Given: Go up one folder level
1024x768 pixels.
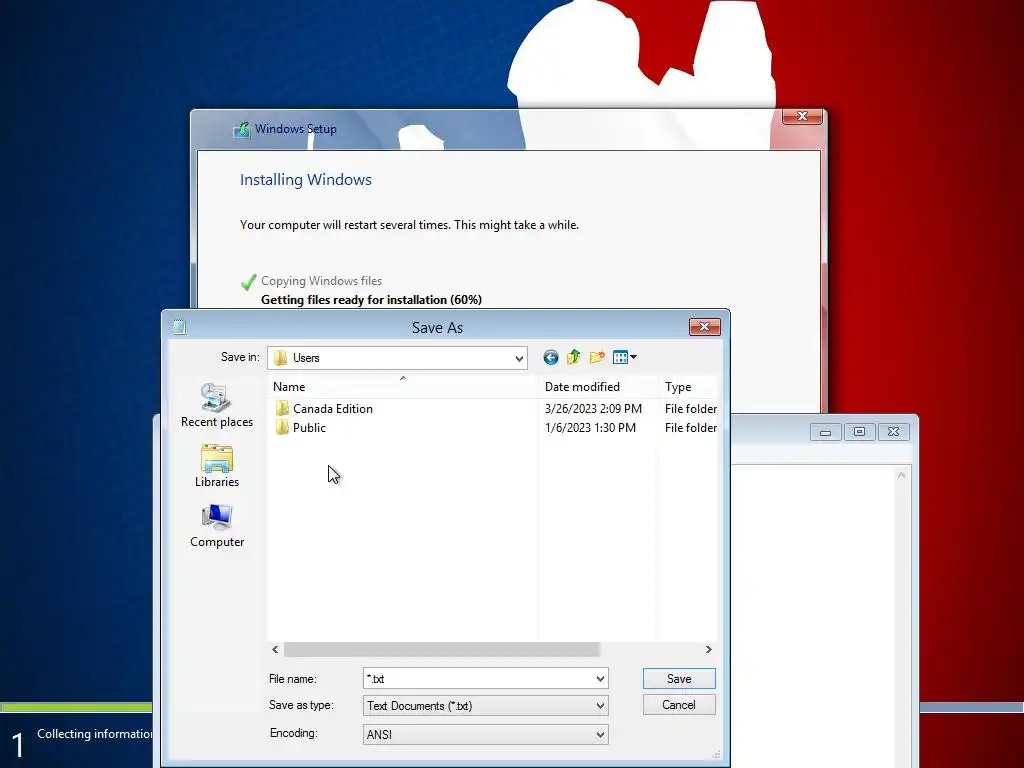Looking at the screenshot, I should pyautogui.click(x=573, y=357).
